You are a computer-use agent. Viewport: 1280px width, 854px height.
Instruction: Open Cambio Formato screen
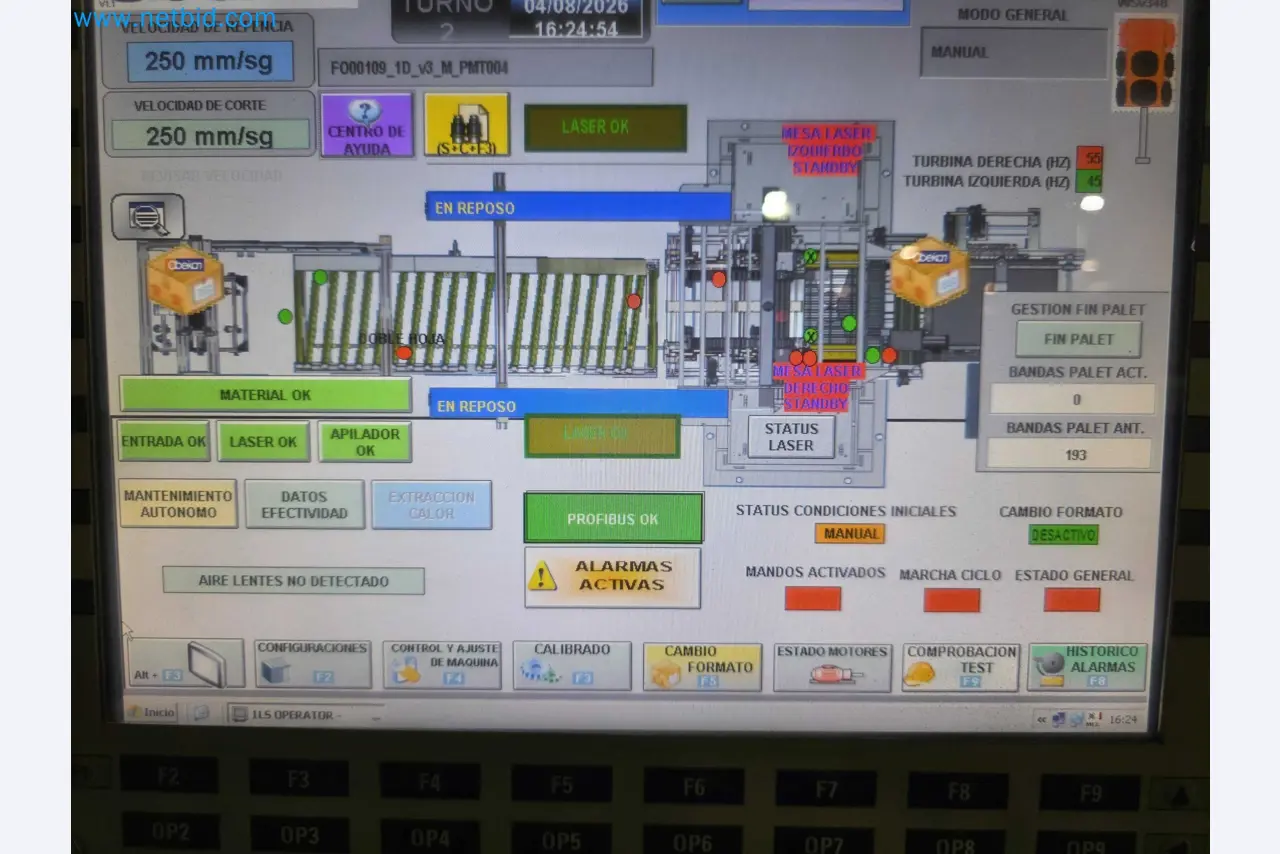[702, 666]
